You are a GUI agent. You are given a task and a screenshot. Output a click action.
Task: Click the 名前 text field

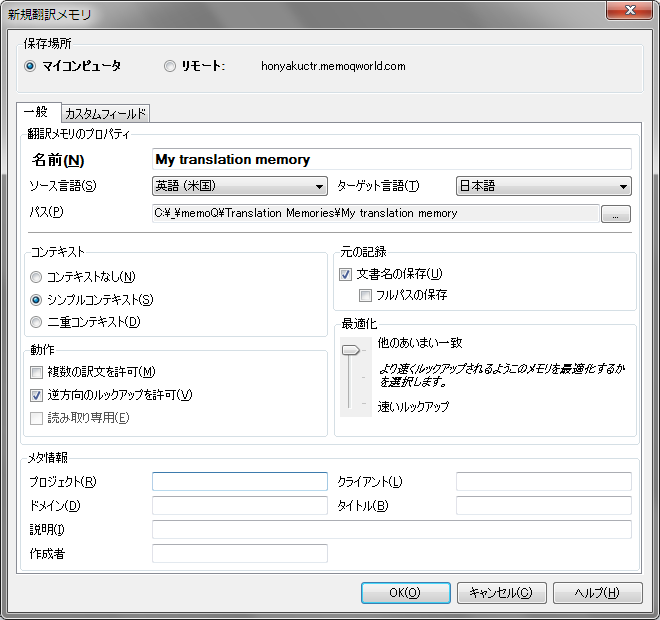pos(391,159)
